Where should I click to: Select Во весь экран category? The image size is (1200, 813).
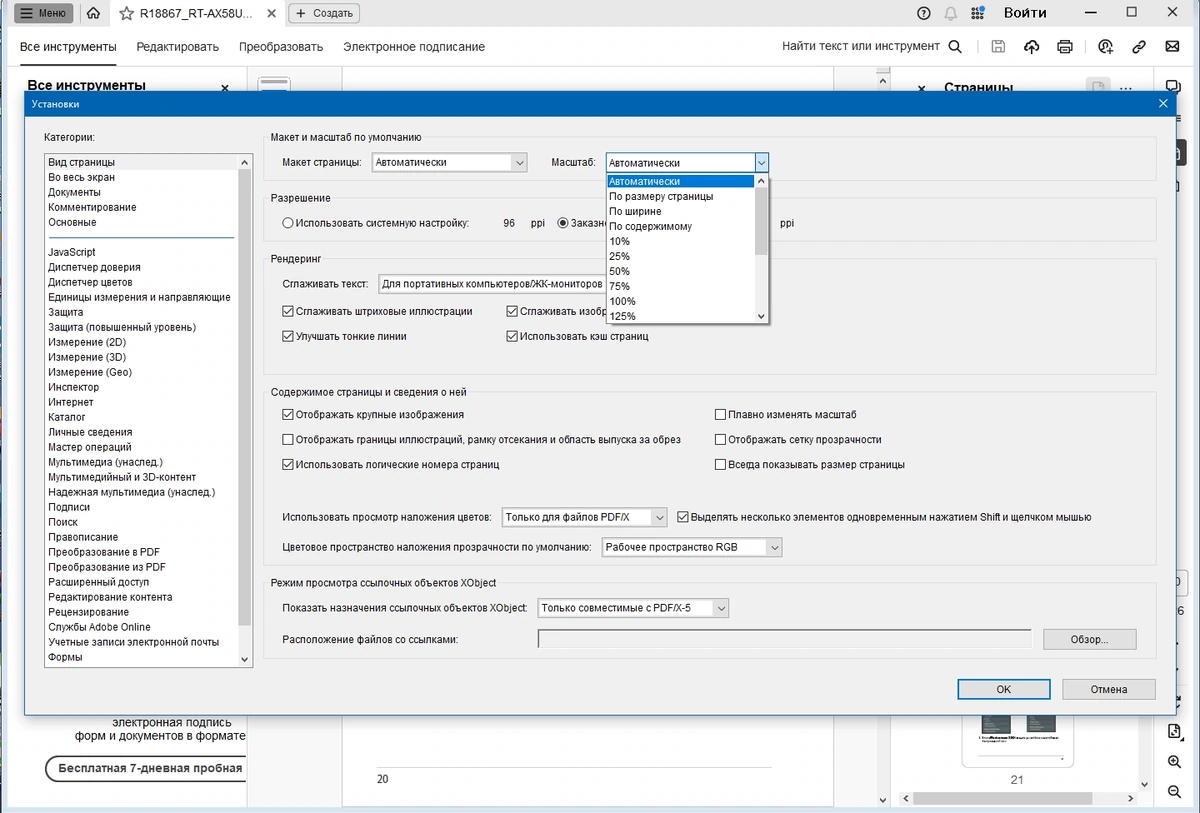[81, 177]
